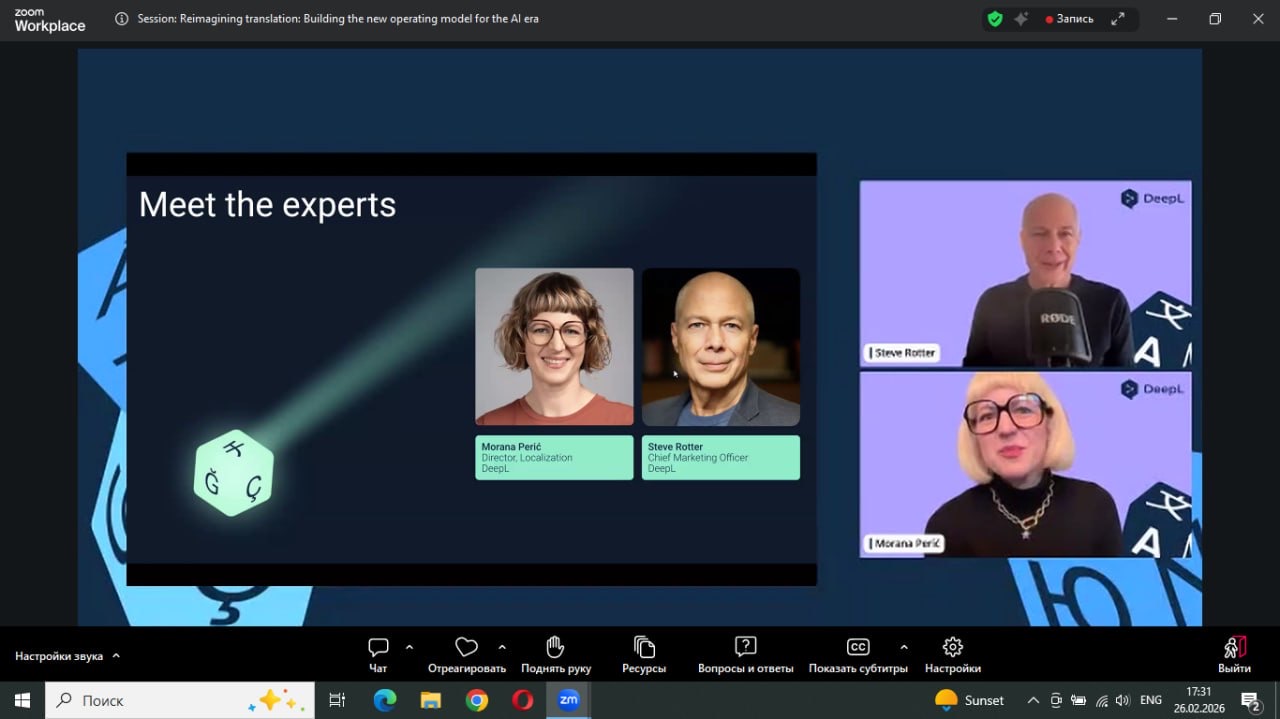This screenshot has height=719, width=1280.
Task: Expand the chat options arrow
Action: (409, 647)
